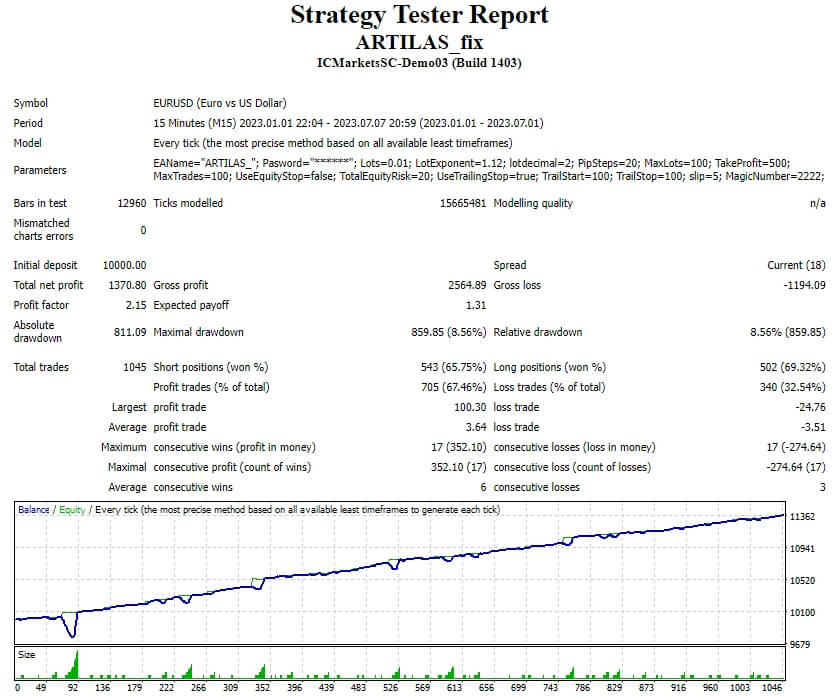Click the Balance legend label in chart
833x696 pixels.
tap(36, 510)
